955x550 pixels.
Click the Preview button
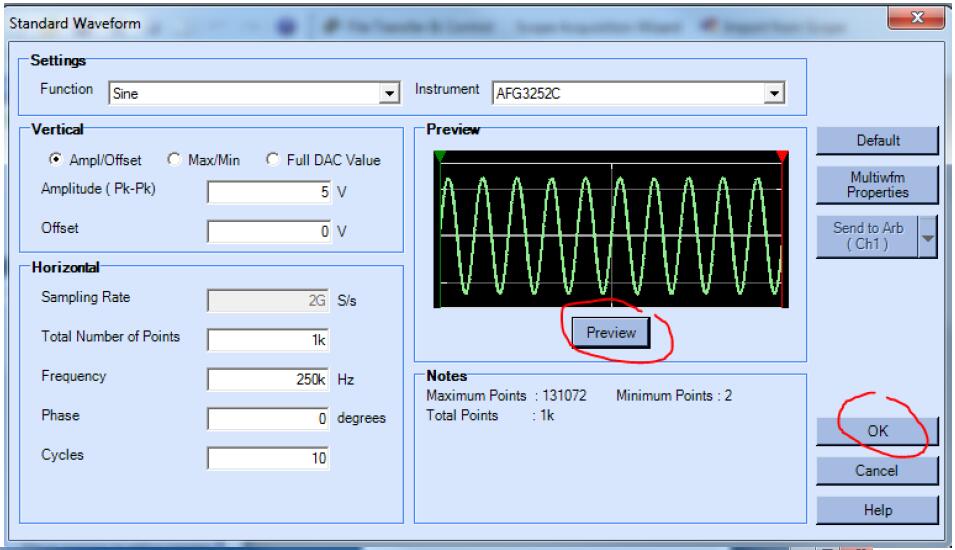tap(611, 333)
